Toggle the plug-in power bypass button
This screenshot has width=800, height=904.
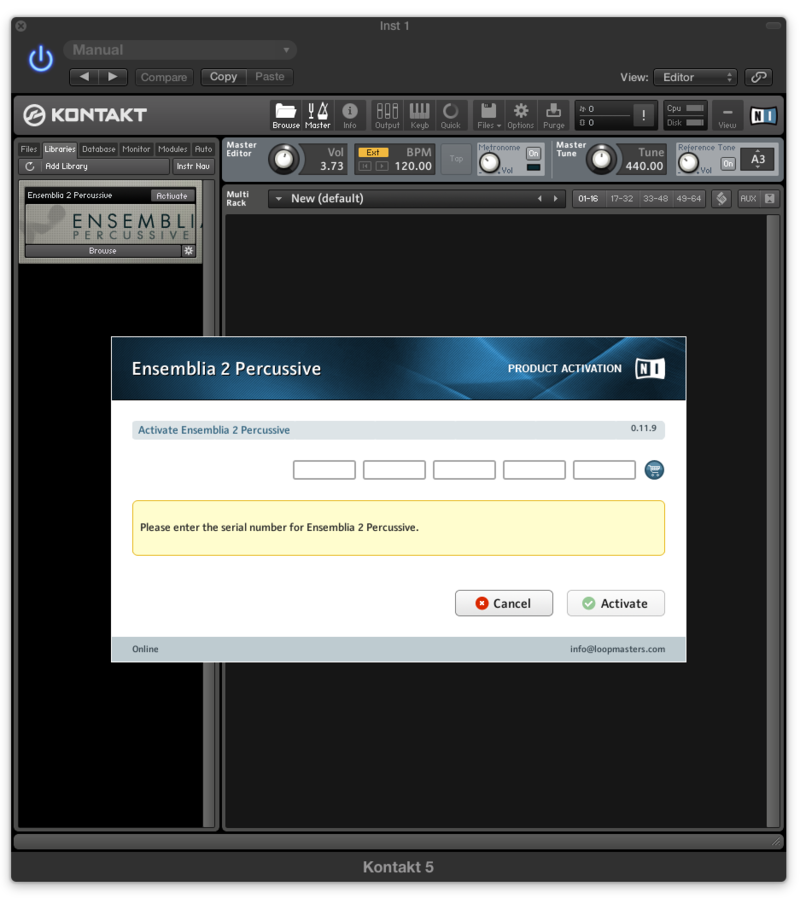(x=41, y=59)
